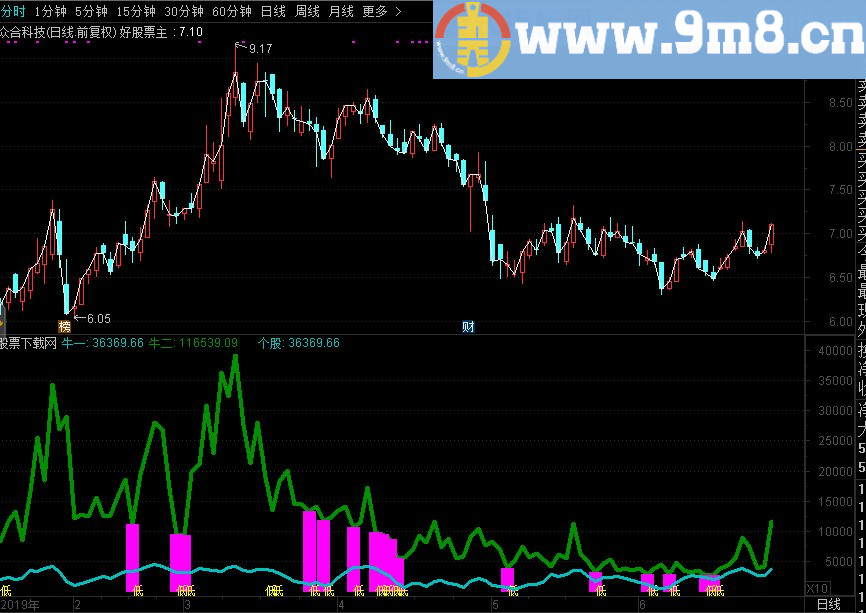Click the 好股票主 : 7.10 indicator value

click(x=161, y=32)
